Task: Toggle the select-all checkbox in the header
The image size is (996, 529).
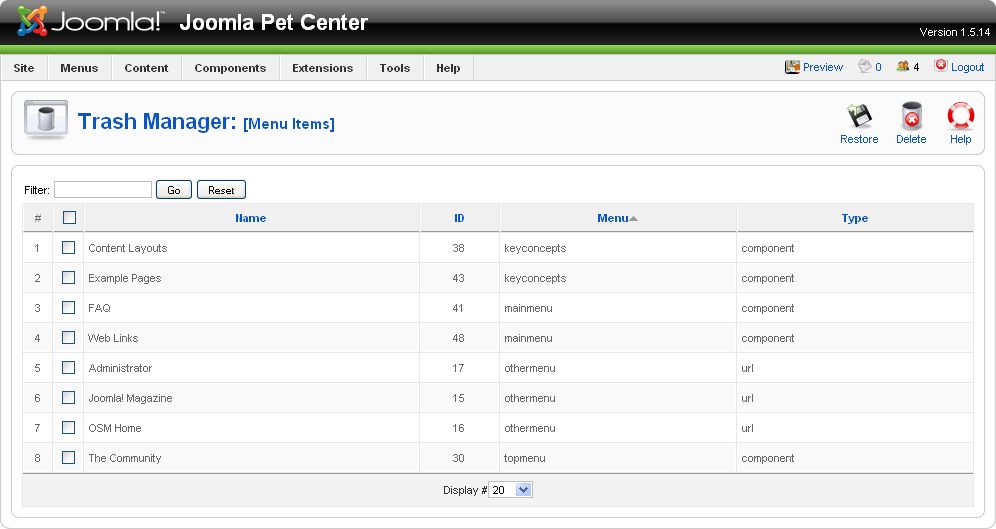Action: (70, 218)
